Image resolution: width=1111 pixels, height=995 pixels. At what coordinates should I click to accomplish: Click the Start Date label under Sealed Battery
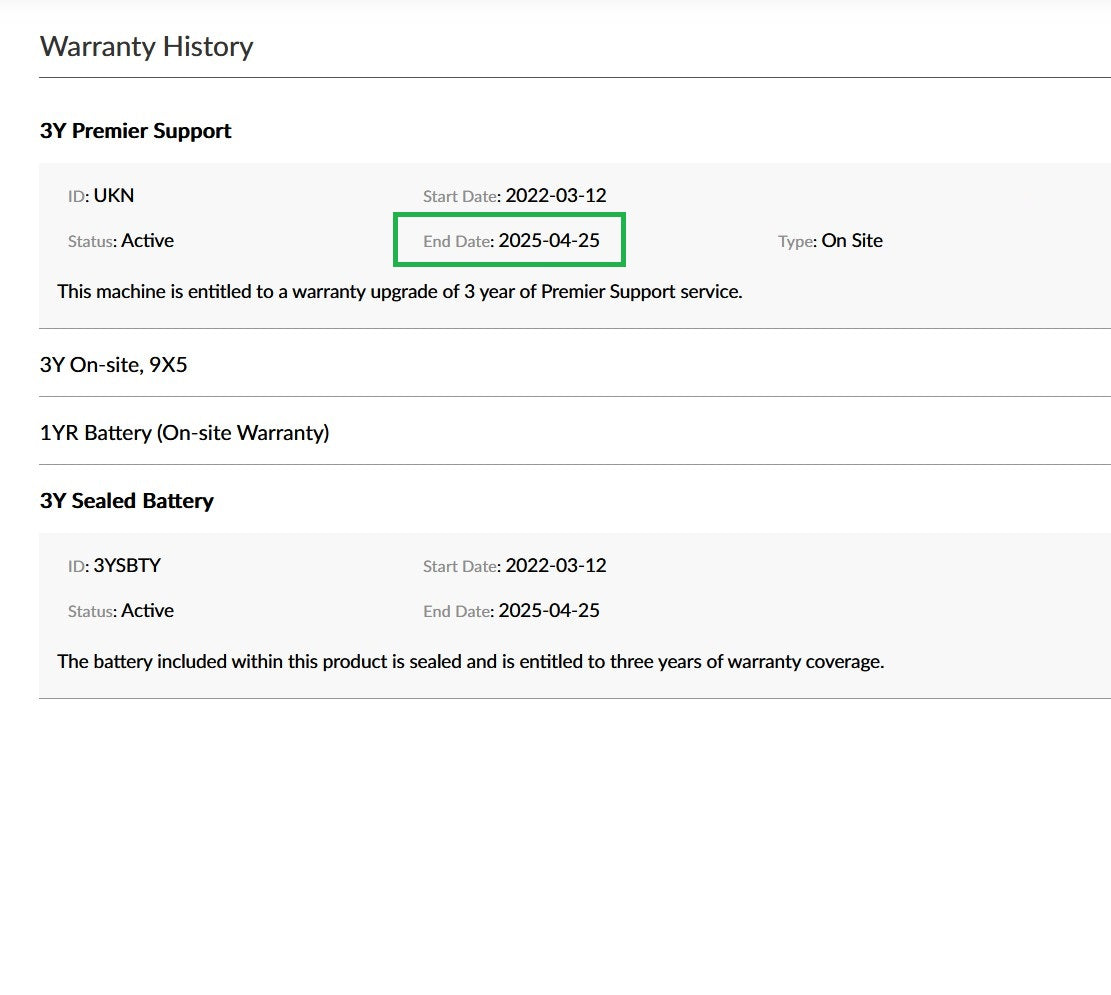pyautogui.click(x=459, y=566)
